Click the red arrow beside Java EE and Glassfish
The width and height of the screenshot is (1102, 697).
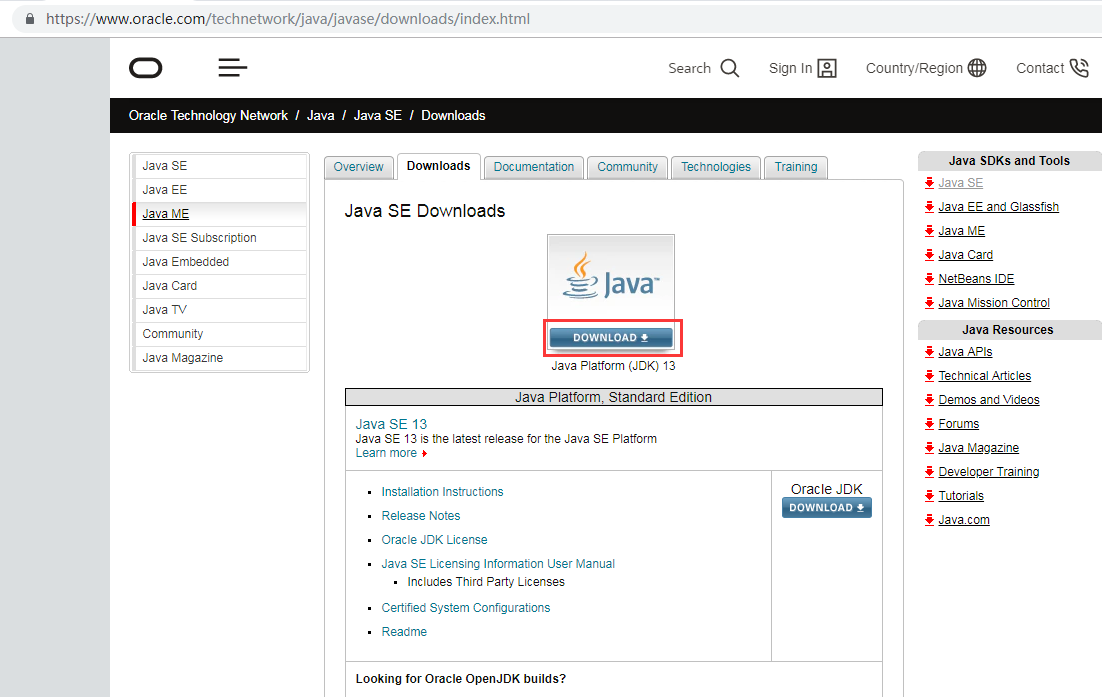(930, 207)
